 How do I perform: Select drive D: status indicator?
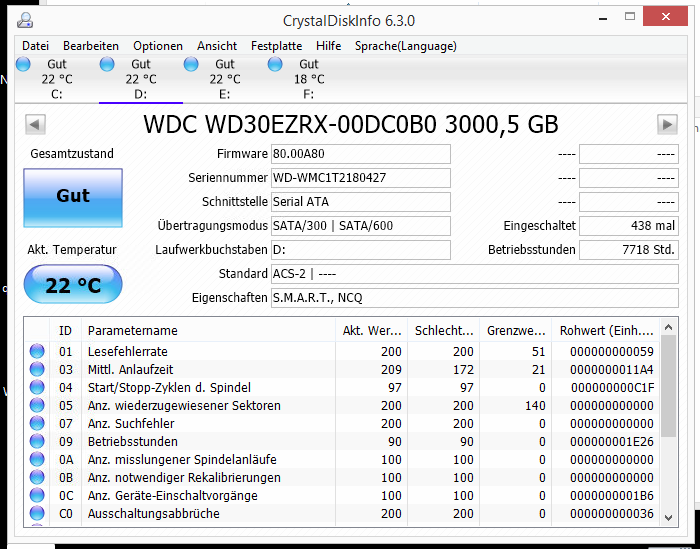coord(107,64)
